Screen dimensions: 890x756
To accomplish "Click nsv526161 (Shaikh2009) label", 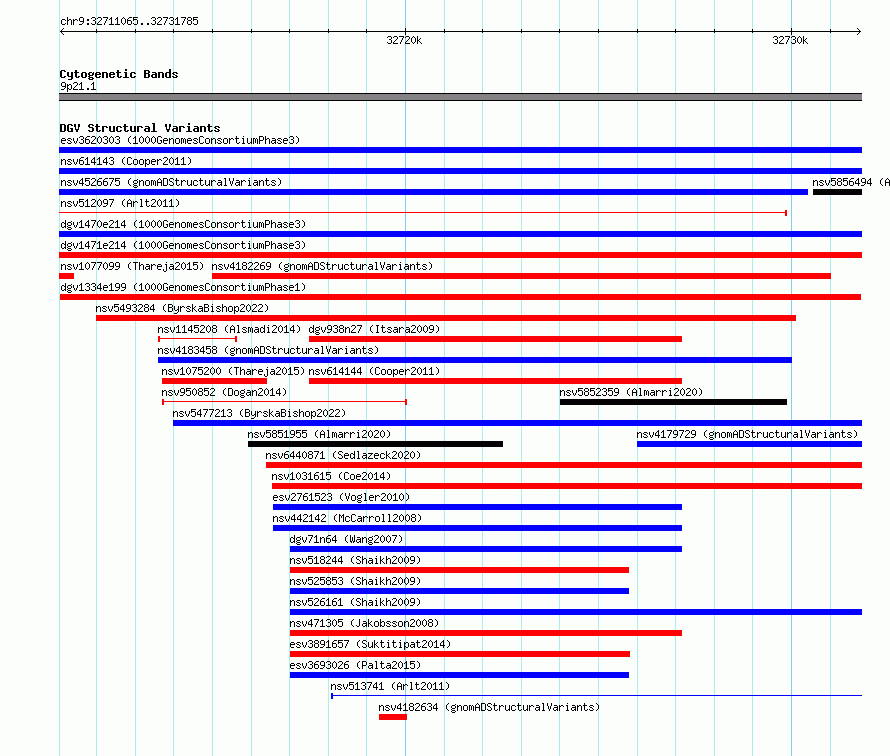I will pyautogui.click(x=355, y=602).
